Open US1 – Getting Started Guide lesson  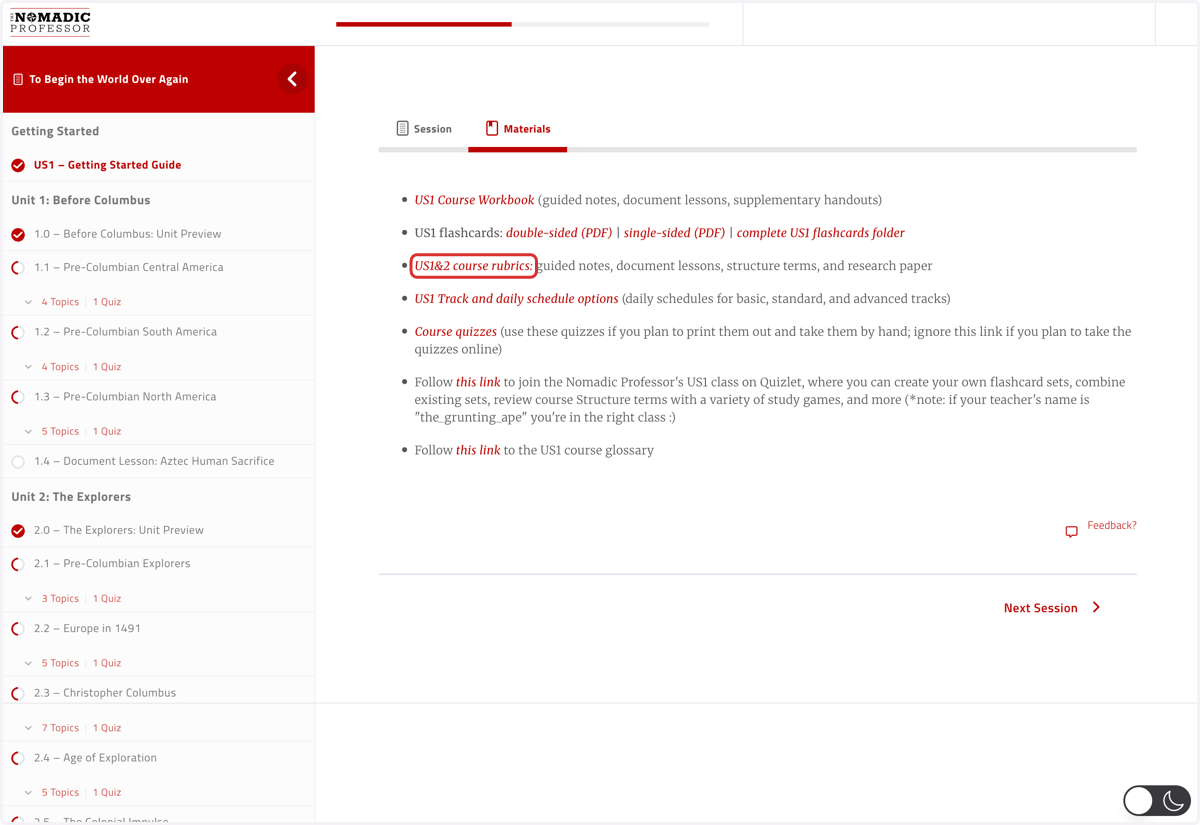pyautogui.click(x=107, y=165)
